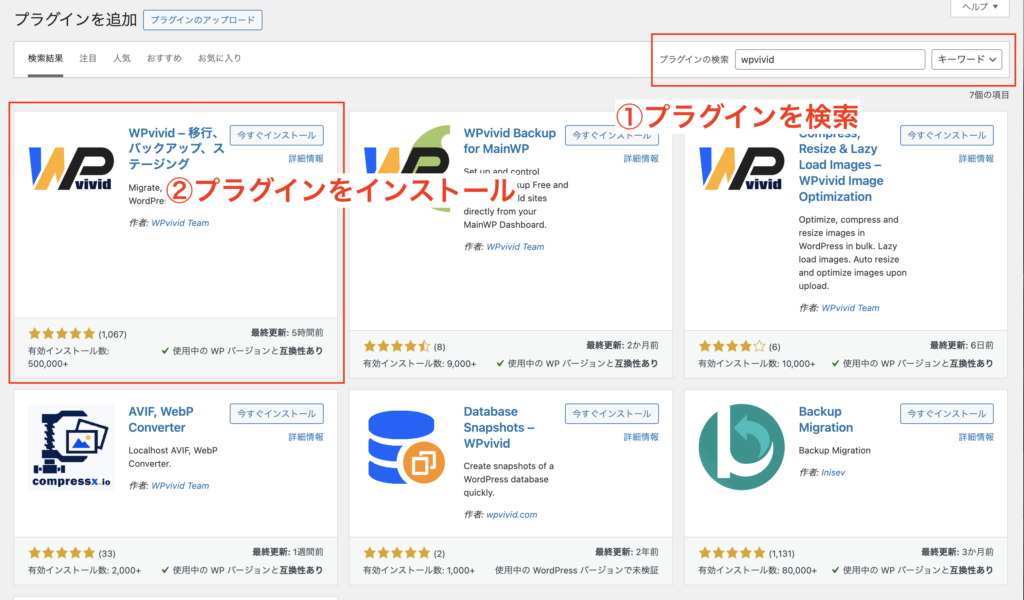Open the WPvivid Image Optimization title link

[x=841, y=165]
